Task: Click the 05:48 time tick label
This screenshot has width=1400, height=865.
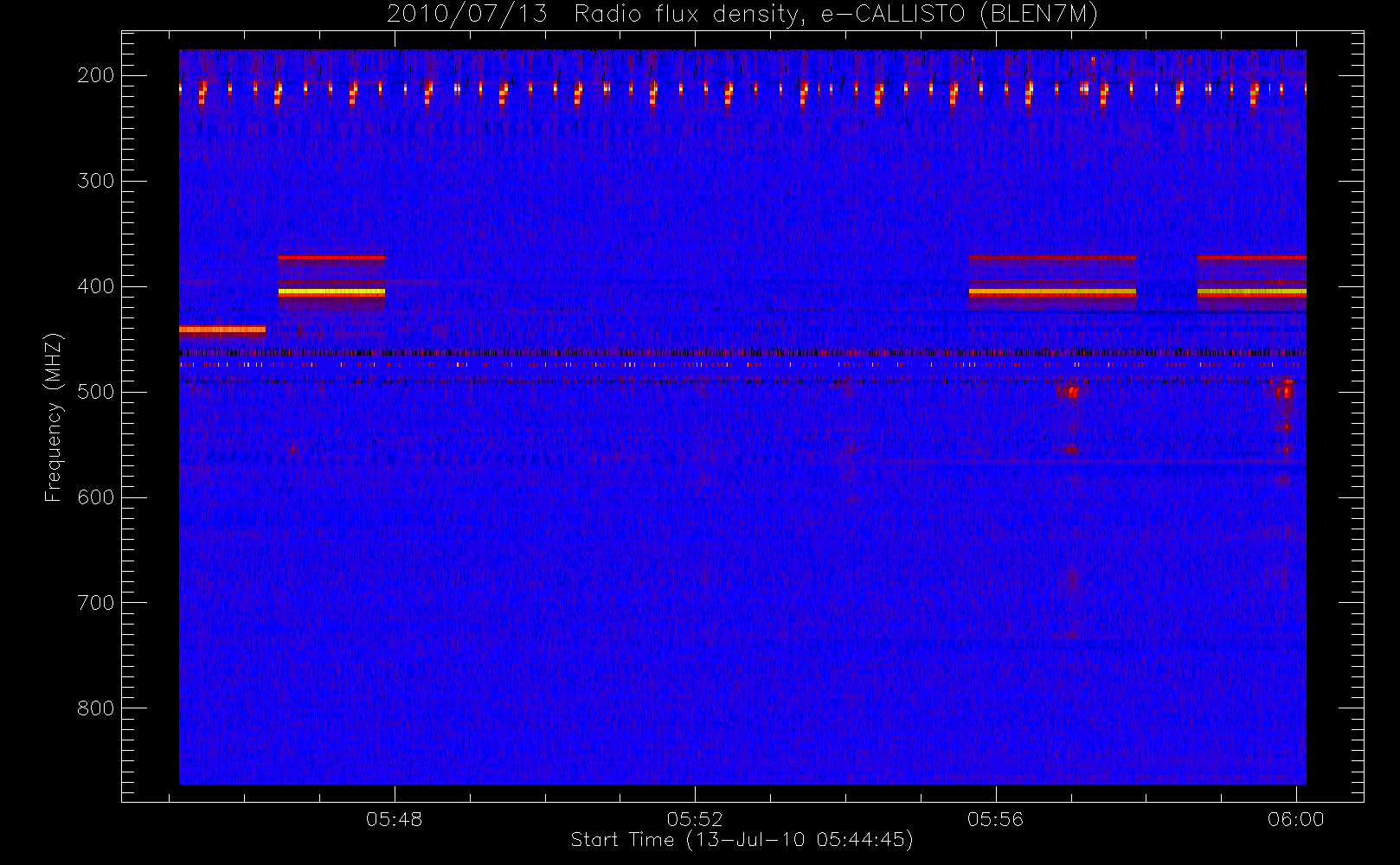Action: click(x=395, y=819)
